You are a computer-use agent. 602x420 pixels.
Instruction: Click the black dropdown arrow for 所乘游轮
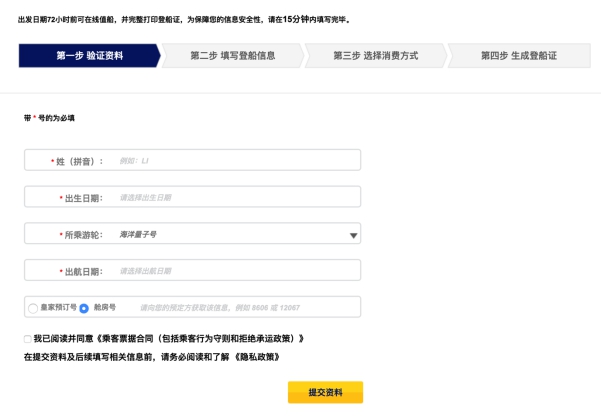[x=353, y=236]
